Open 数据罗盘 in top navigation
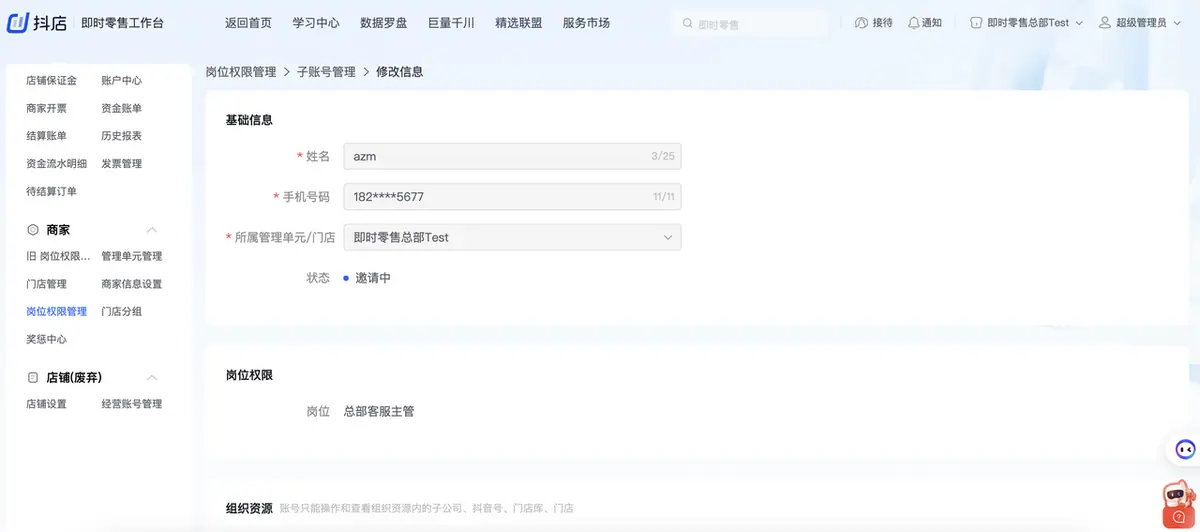 [x=384, y=23]
